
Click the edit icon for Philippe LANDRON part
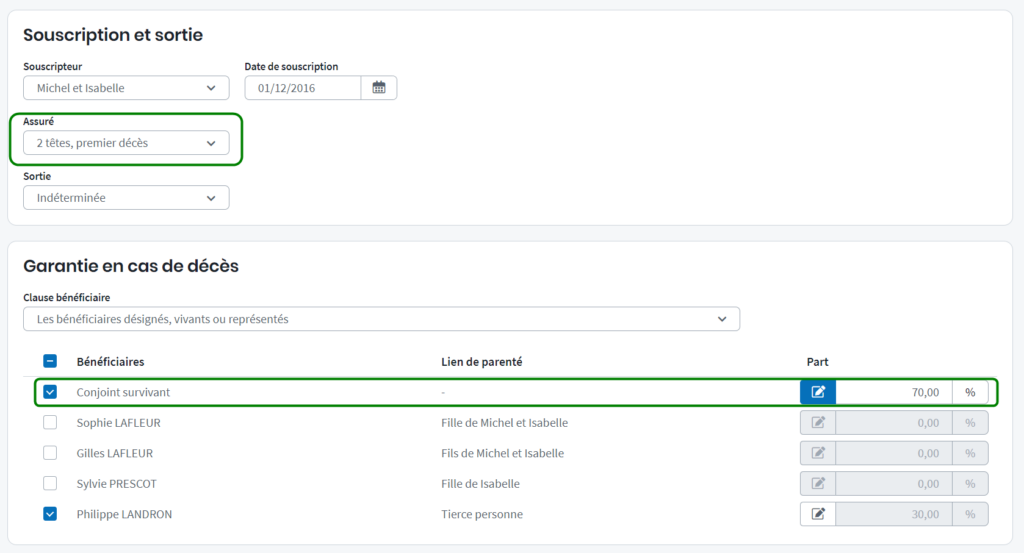[x=818, y=514]
